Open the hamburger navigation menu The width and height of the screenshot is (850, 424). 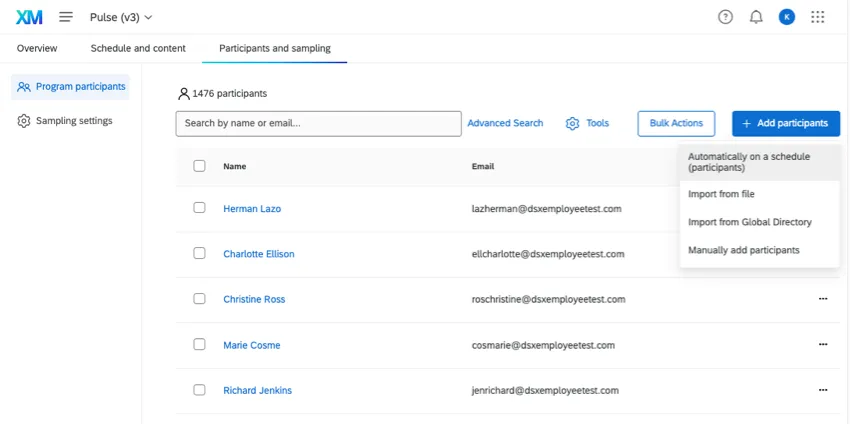(x=66, y=17)
